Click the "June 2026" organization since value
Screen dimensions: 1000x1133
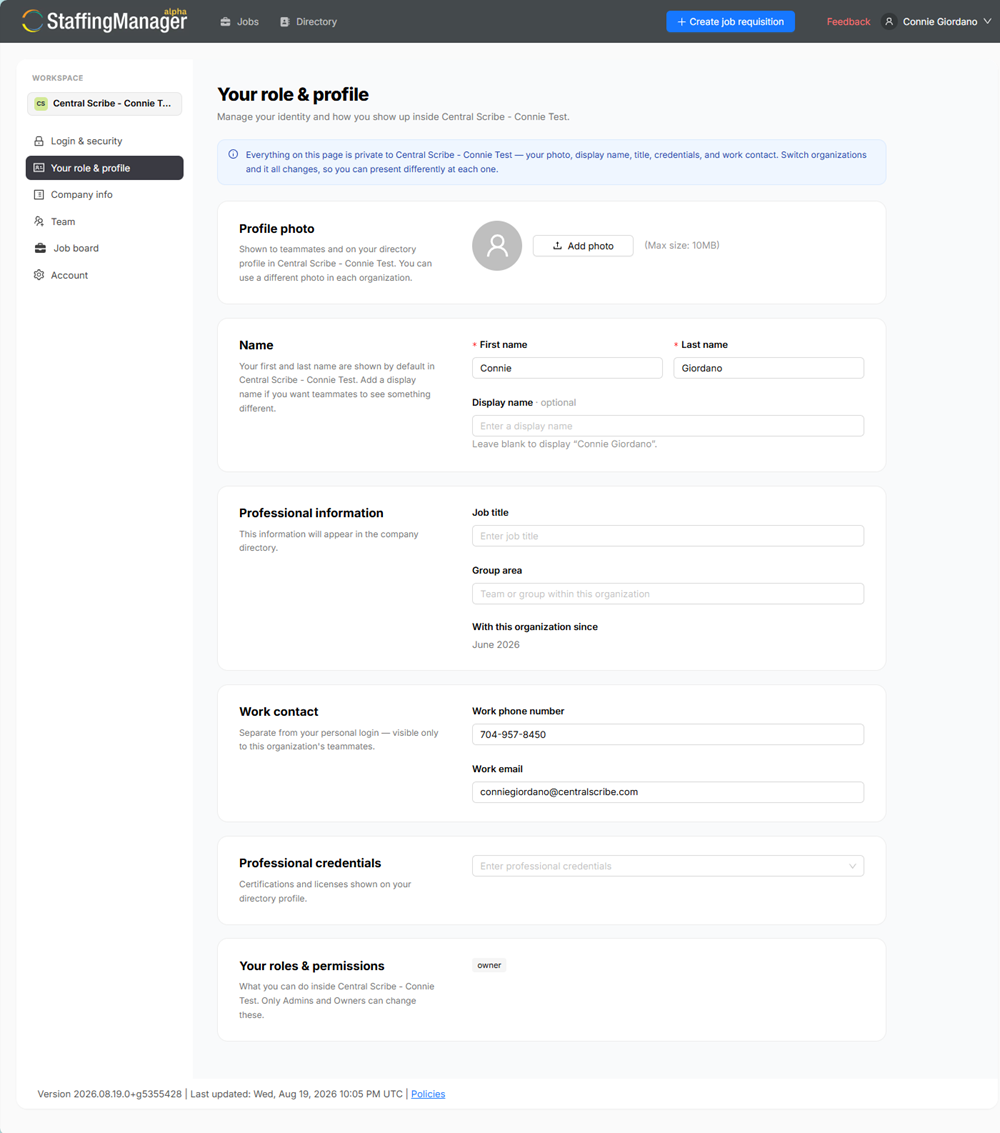(496, 645)
